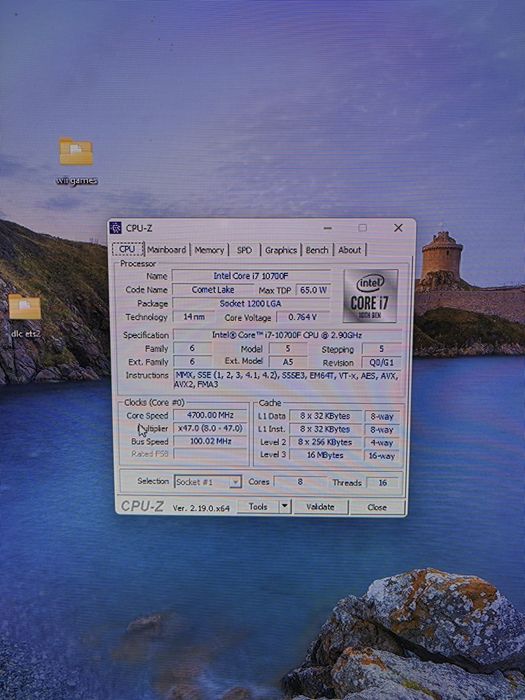This screenshot has width=525, height=700.
Task: Click the Intel Core i7 logo badge
Action: pyautogui.click(x=370, y=296)
